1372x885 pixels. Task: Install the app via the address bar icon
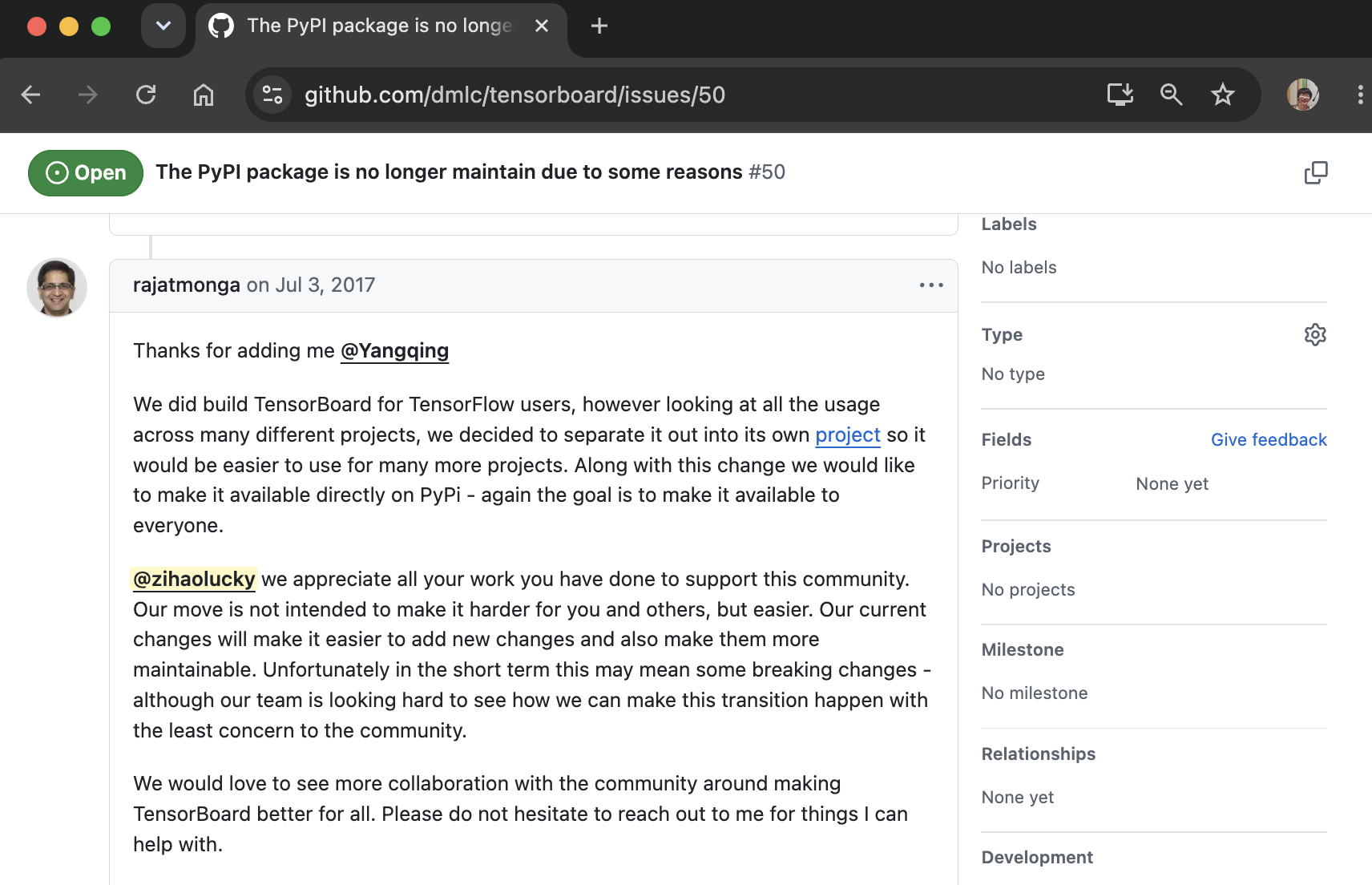point(1120,95)
